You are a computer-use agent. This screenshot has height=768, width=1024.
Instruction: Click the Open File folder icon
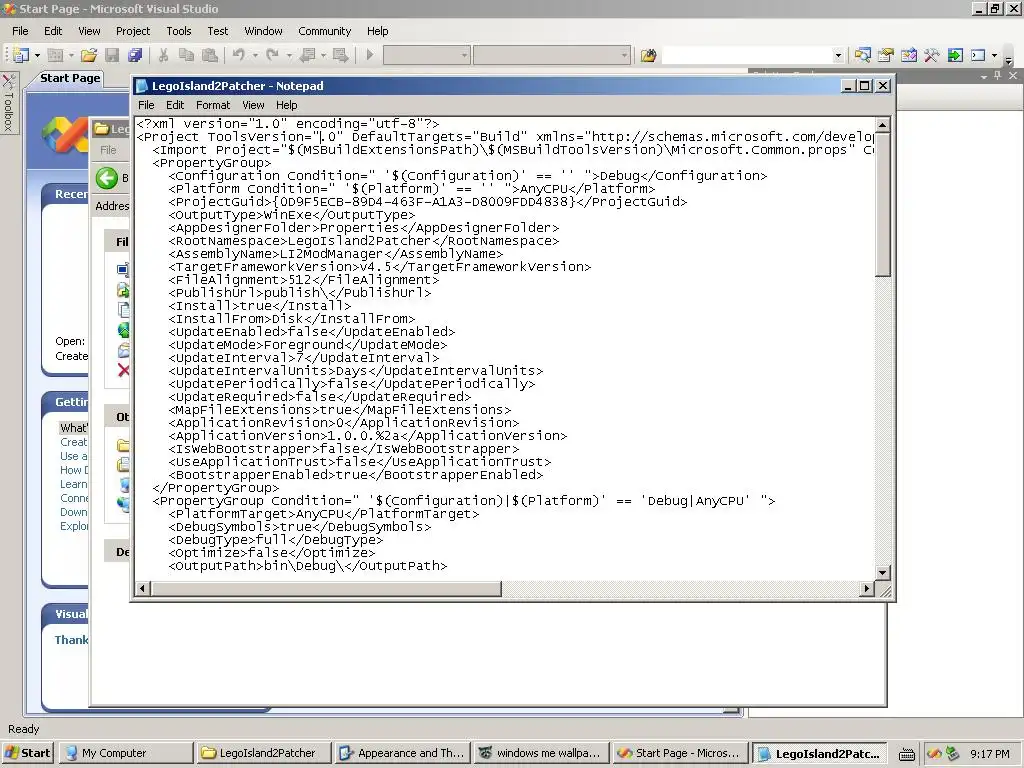[89, 56]
